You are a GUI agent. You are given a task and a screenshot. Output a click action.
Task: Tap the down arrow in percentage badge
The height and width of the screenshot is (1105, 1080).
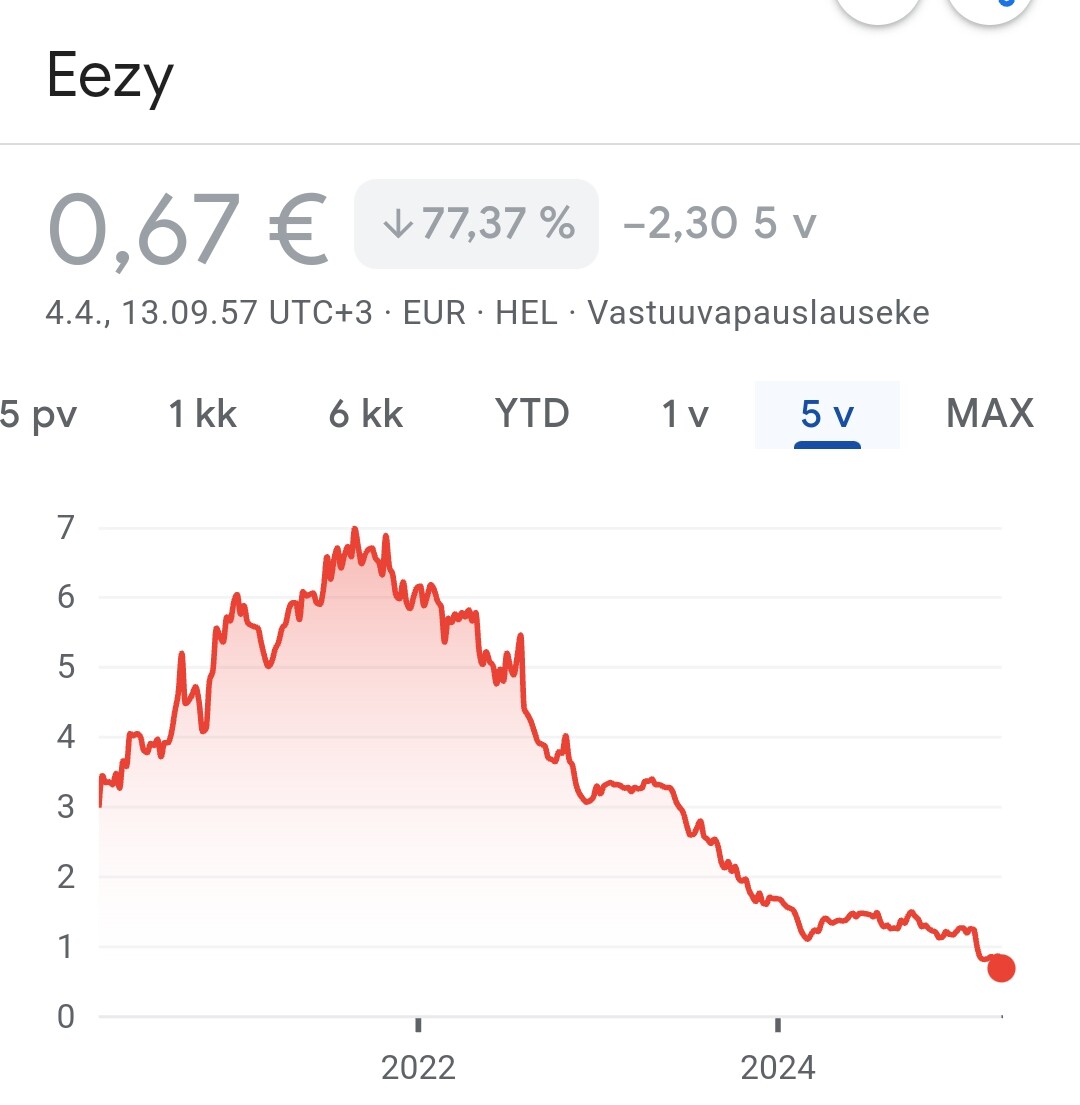tap(398, 224)
